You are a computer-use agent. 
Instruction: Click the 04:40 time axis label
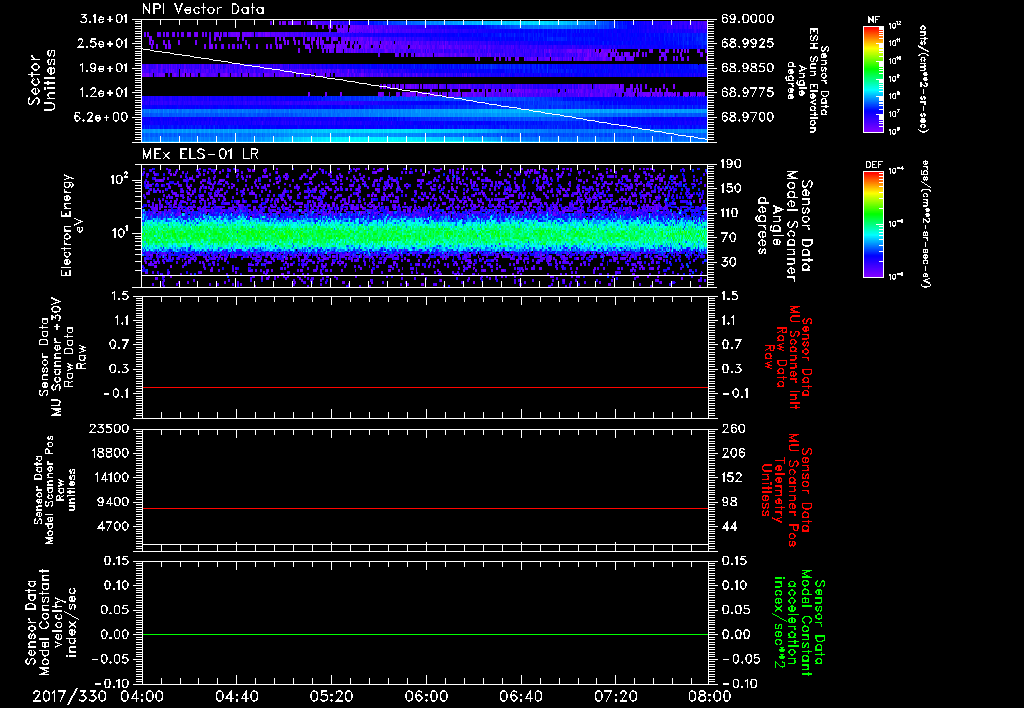pyautogui.click(x=237, y=696)
